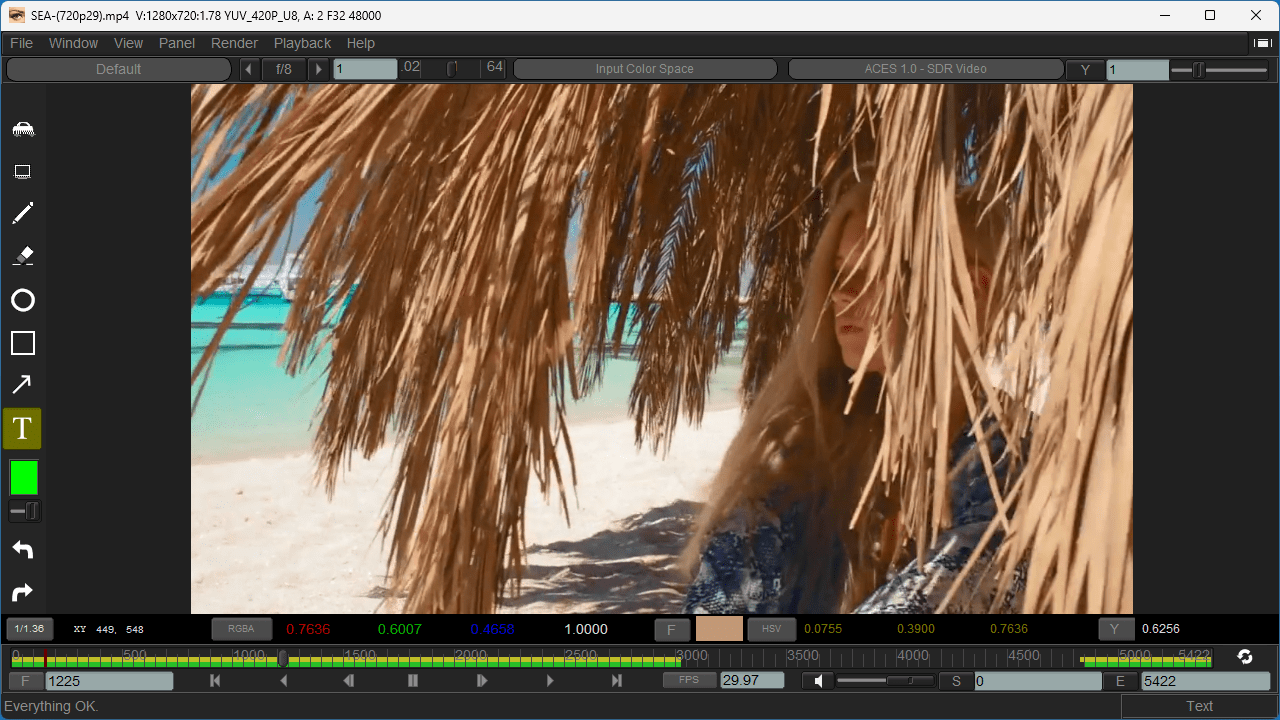Open the ACES 1.0 - SDR Video dropdown
The height and width of the screenshot is (720, 1280).
(926, 69)
